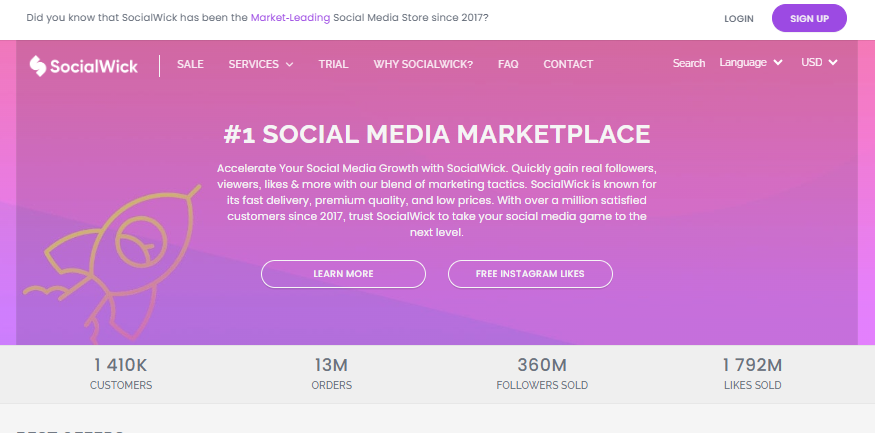
Task: Click the 1 792M Likes Sold statistic
Action: pyautogui.click(x=752, y=374)
